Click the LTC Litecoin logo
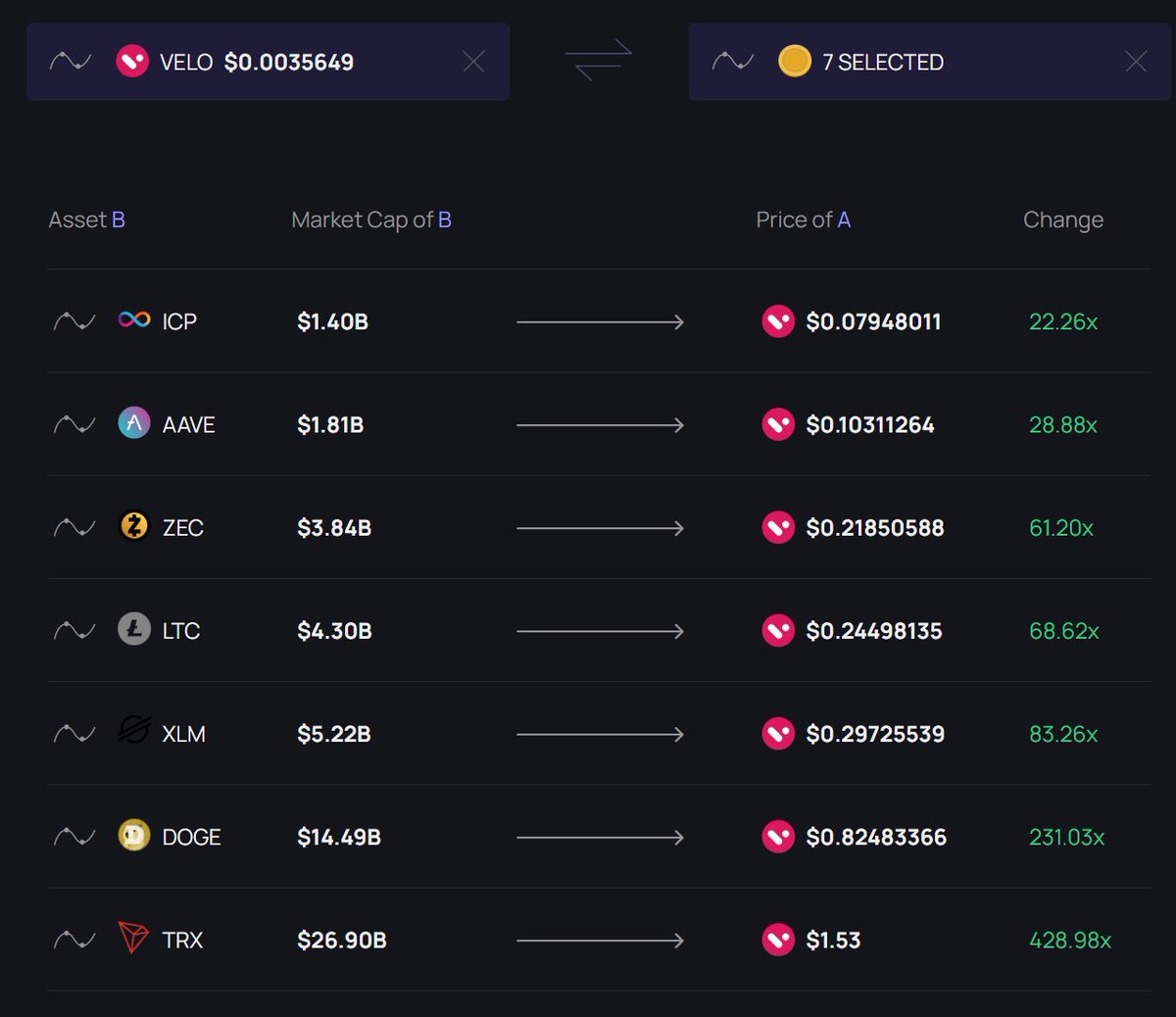 click(134, 629)
